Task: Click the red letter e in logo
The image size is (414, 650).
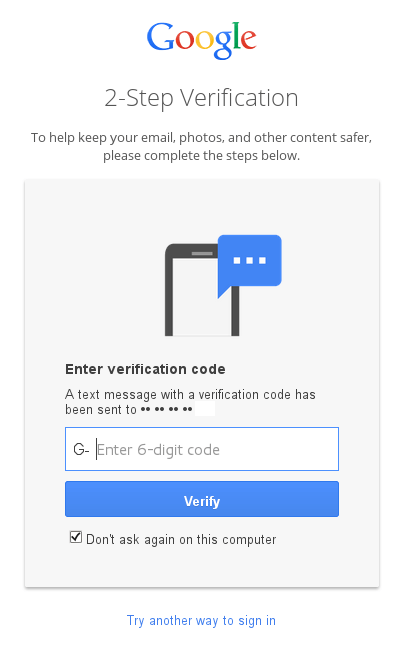Action: click(248, 41)
